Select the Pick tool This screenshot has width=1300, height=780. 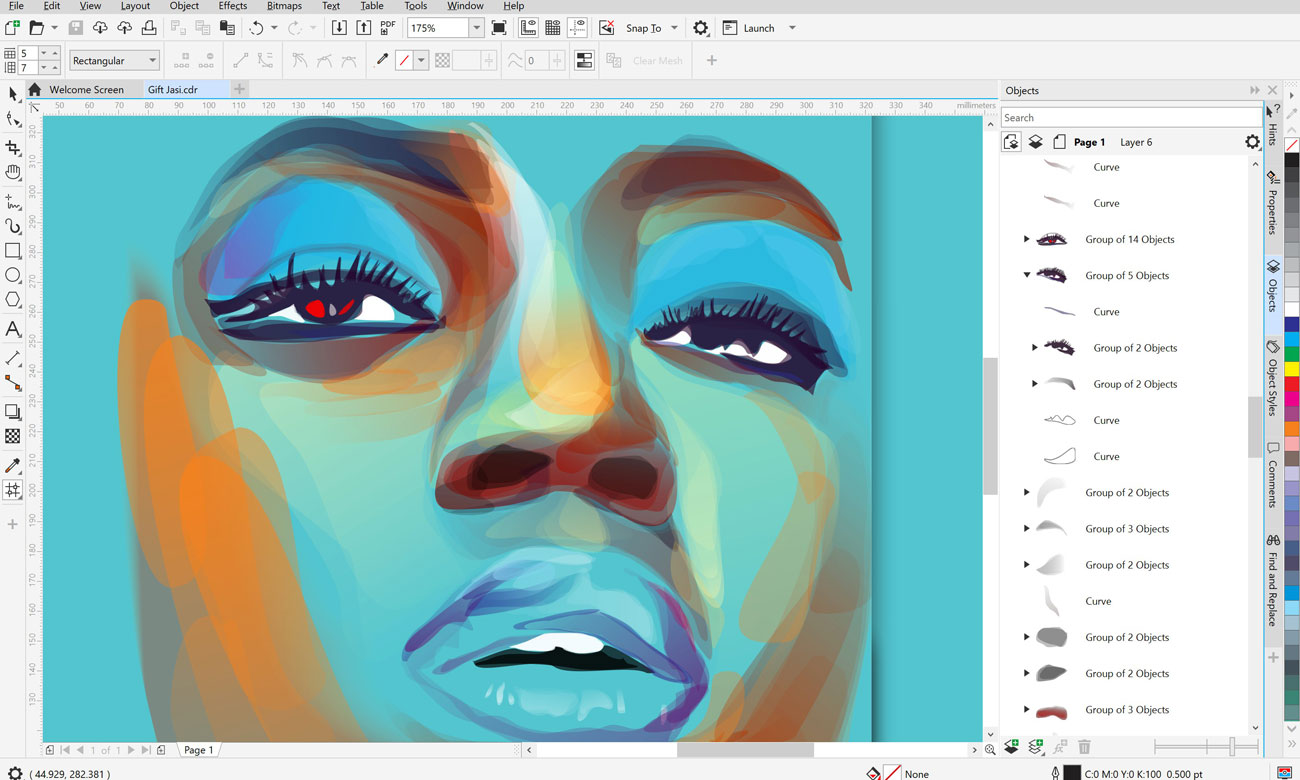pyautogui.click(x=13, y=94)
